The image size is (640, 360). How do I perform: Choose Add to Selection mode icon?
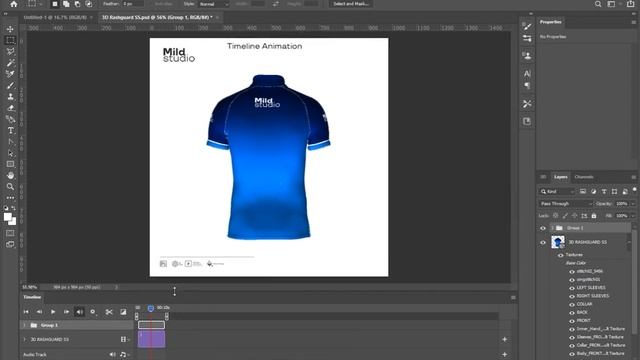click(66, 4)
